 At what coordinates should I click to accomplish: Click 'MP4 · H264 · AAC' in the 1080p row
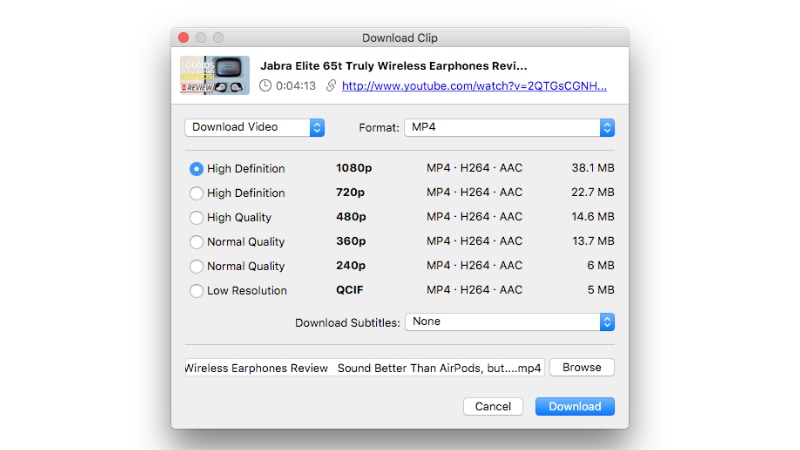tap(474, 168)
